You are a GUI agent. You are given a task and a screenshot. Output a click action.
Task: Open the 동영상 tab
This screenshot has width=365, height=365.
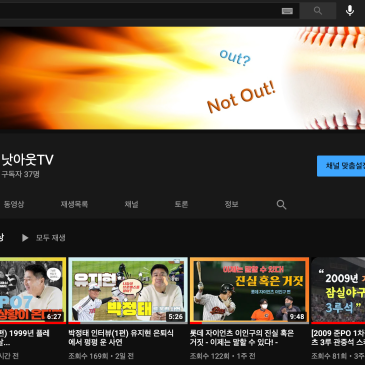pyautogui.click(x=14, y=204)
